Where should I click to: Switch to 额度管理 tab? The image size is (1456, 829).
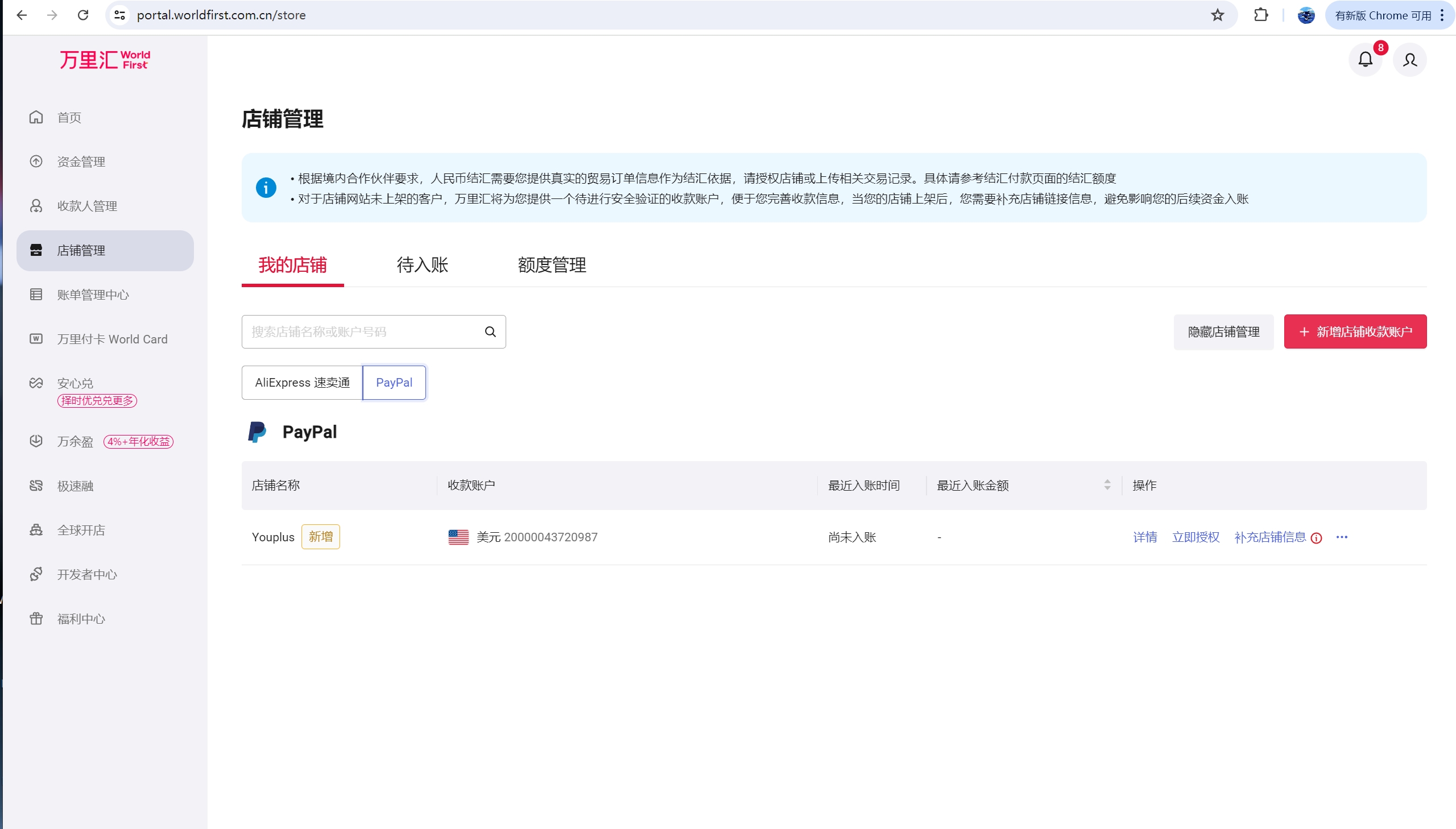click(x=552, y=265)
